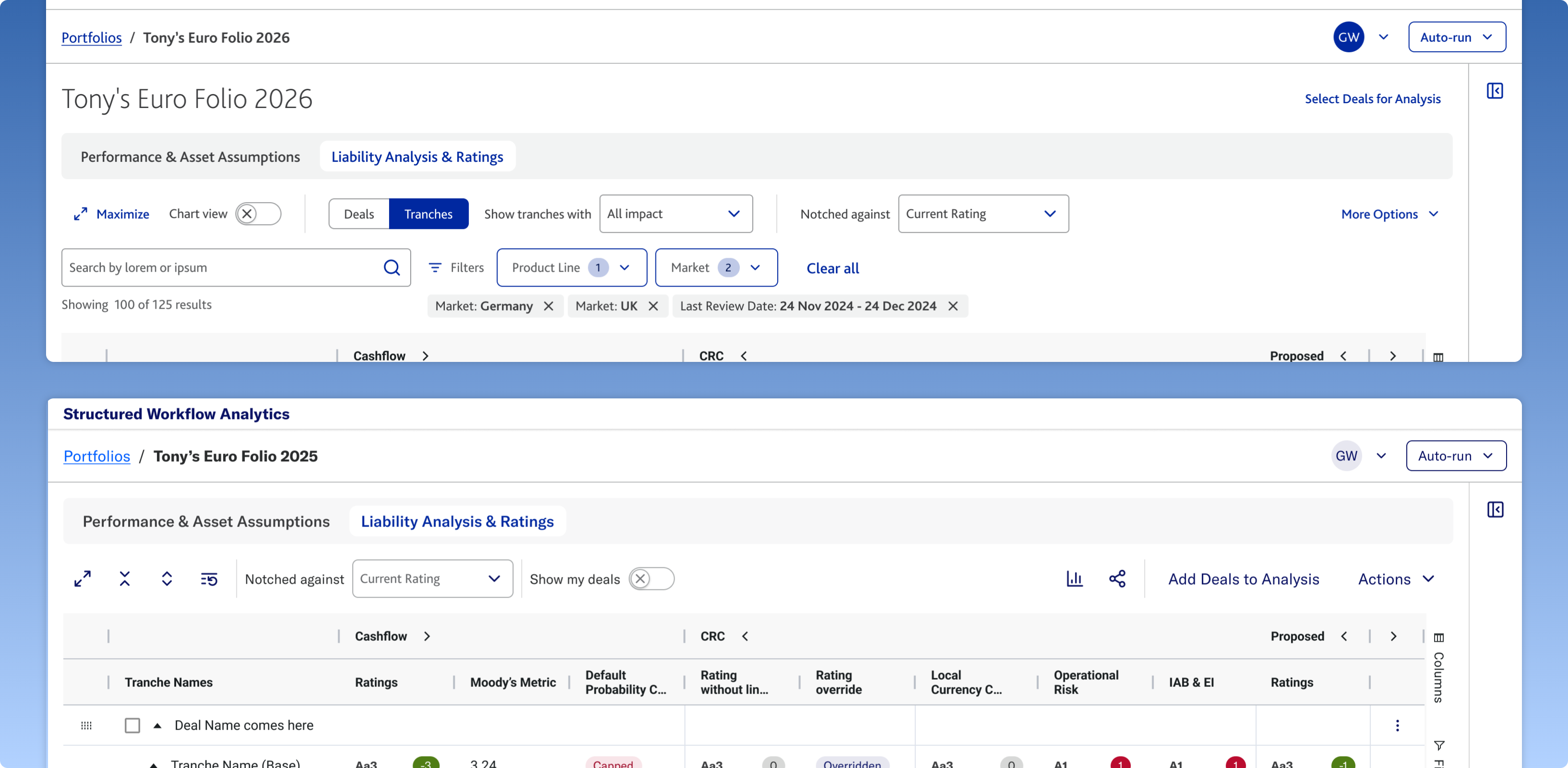Collapse the side panel in the 2025 folio

(x=1495, y=509)
